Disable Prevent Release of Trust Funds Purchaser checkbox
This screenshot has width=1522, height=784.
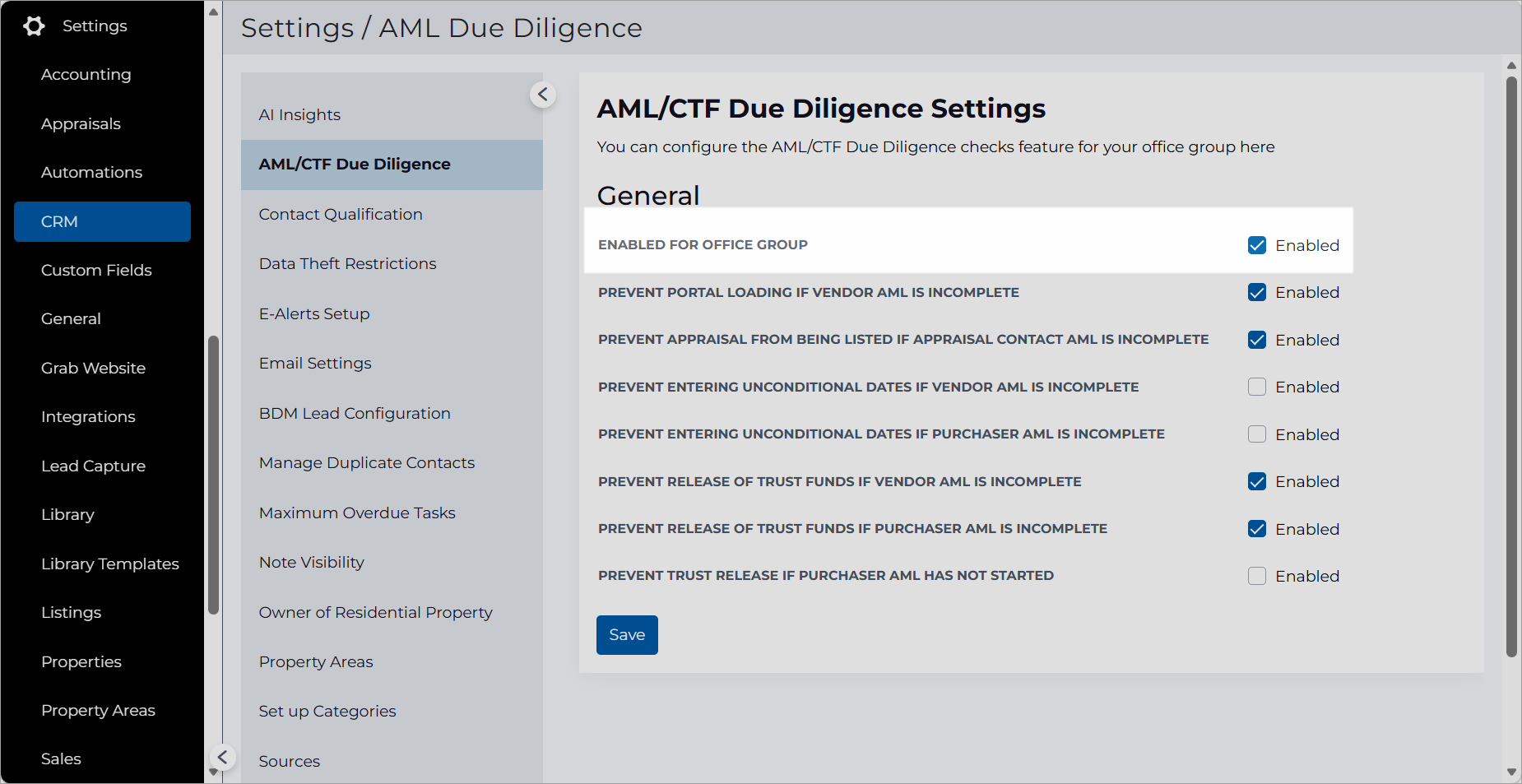pos(1257,529)
